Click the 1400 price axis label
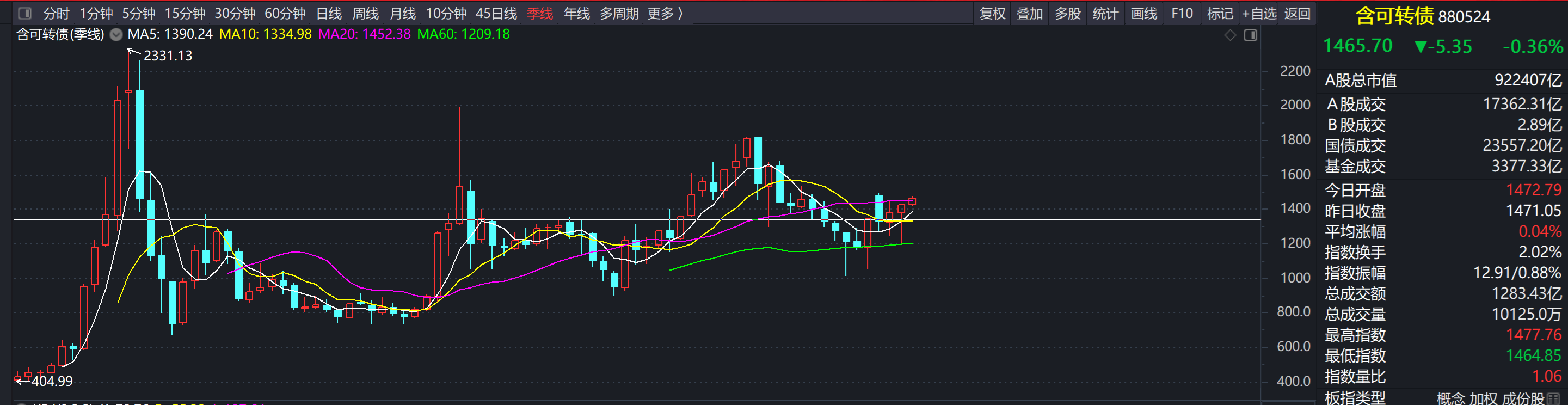 (1295, 208)
